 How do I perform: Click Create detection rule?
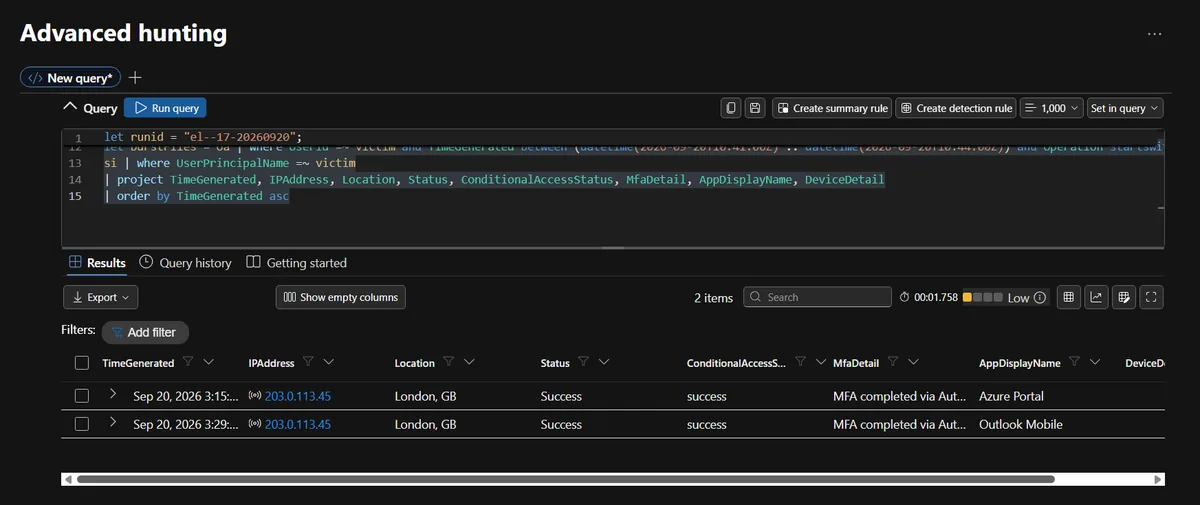point(955,108)
